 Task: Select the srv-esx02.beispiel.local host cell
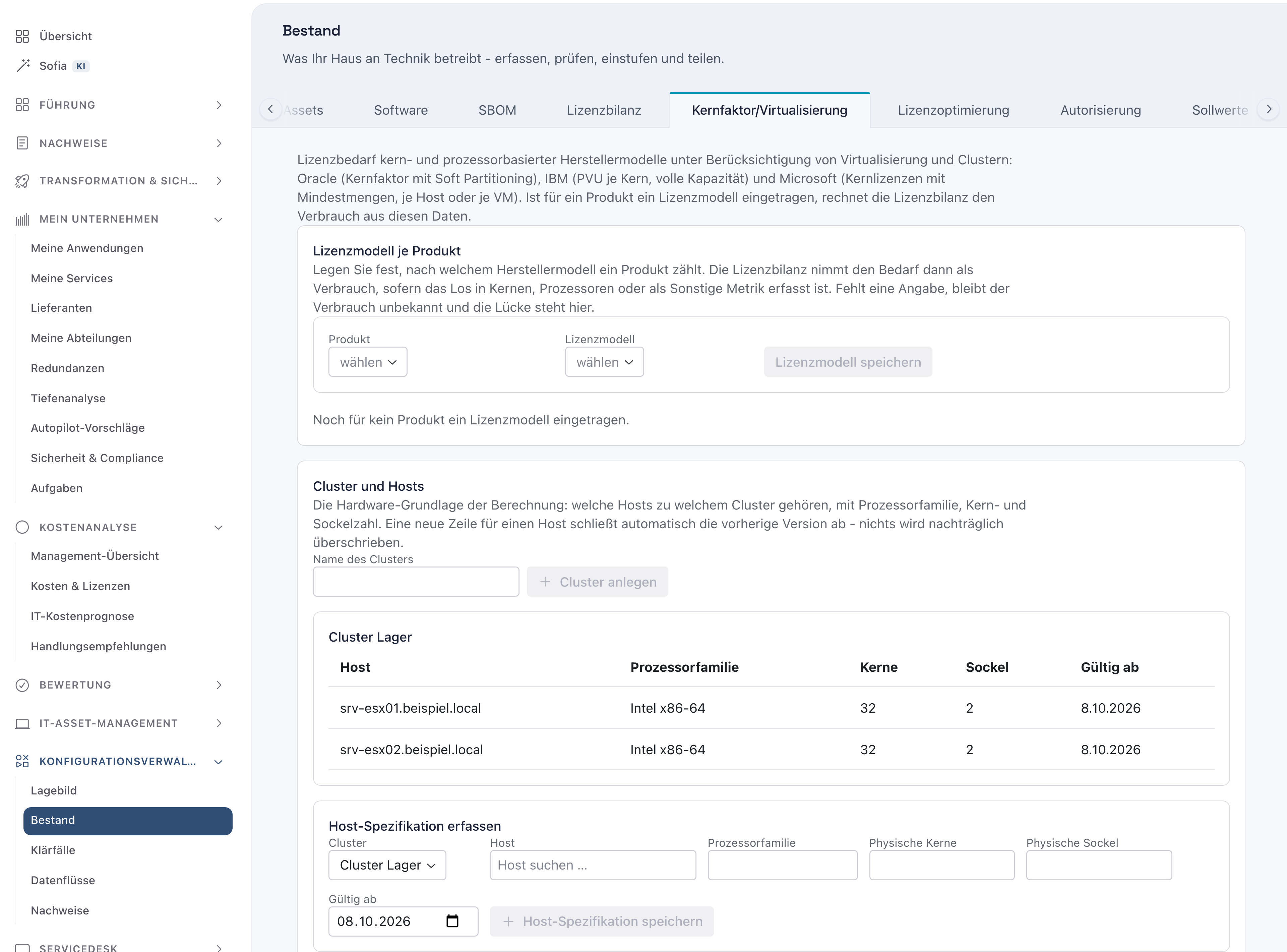pos(411,749)
